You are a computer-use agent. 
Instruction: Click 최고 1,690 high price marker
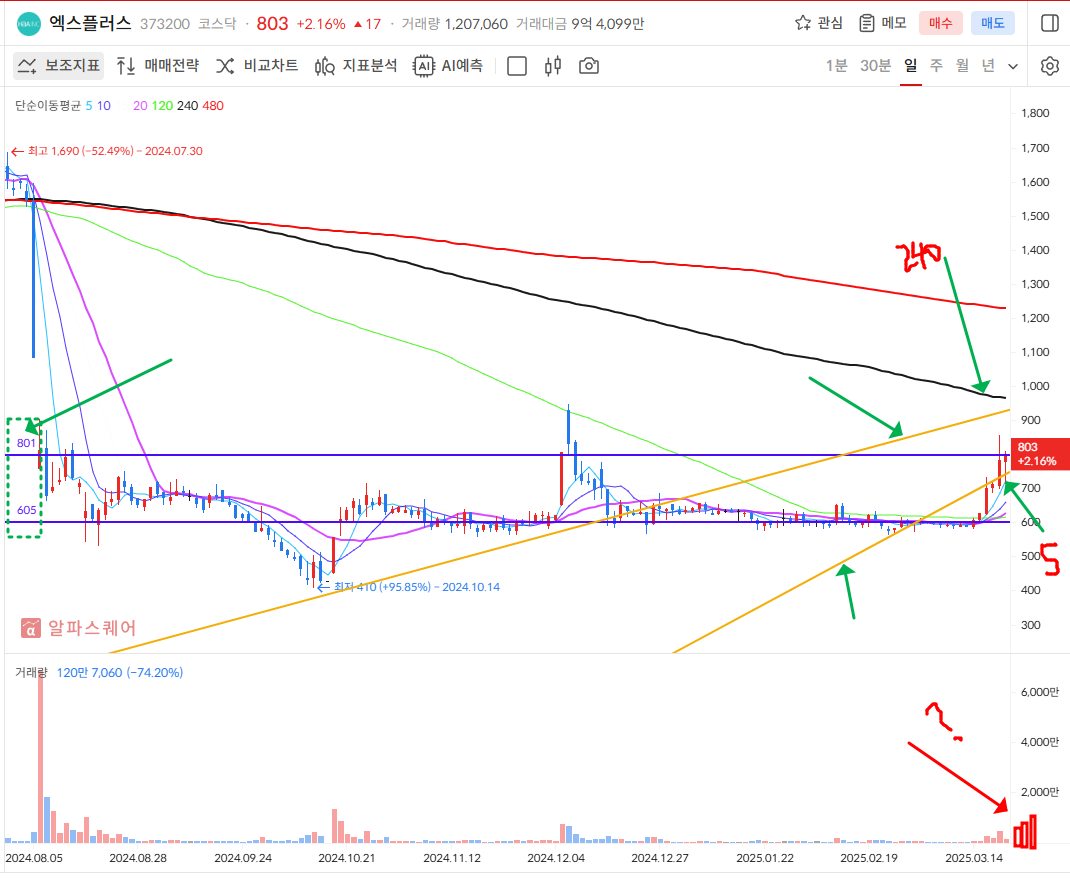pyautogui.click(x=107, y=151)
